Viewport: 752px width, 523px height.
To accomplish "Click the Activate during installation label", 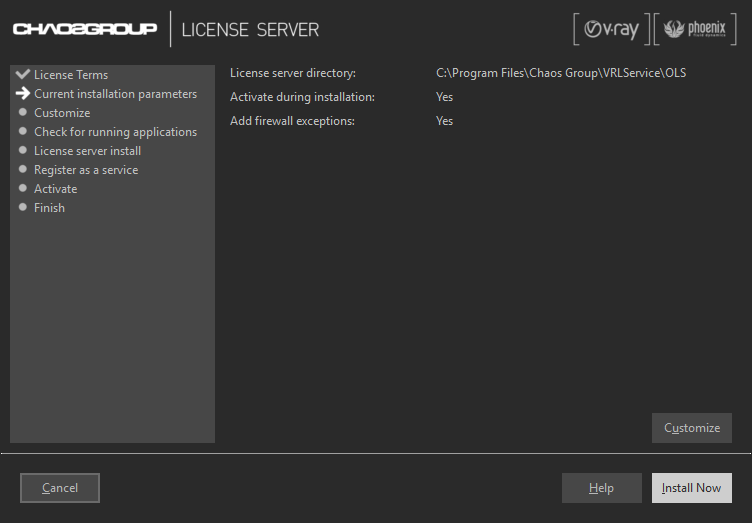I will tap(303, 97).
